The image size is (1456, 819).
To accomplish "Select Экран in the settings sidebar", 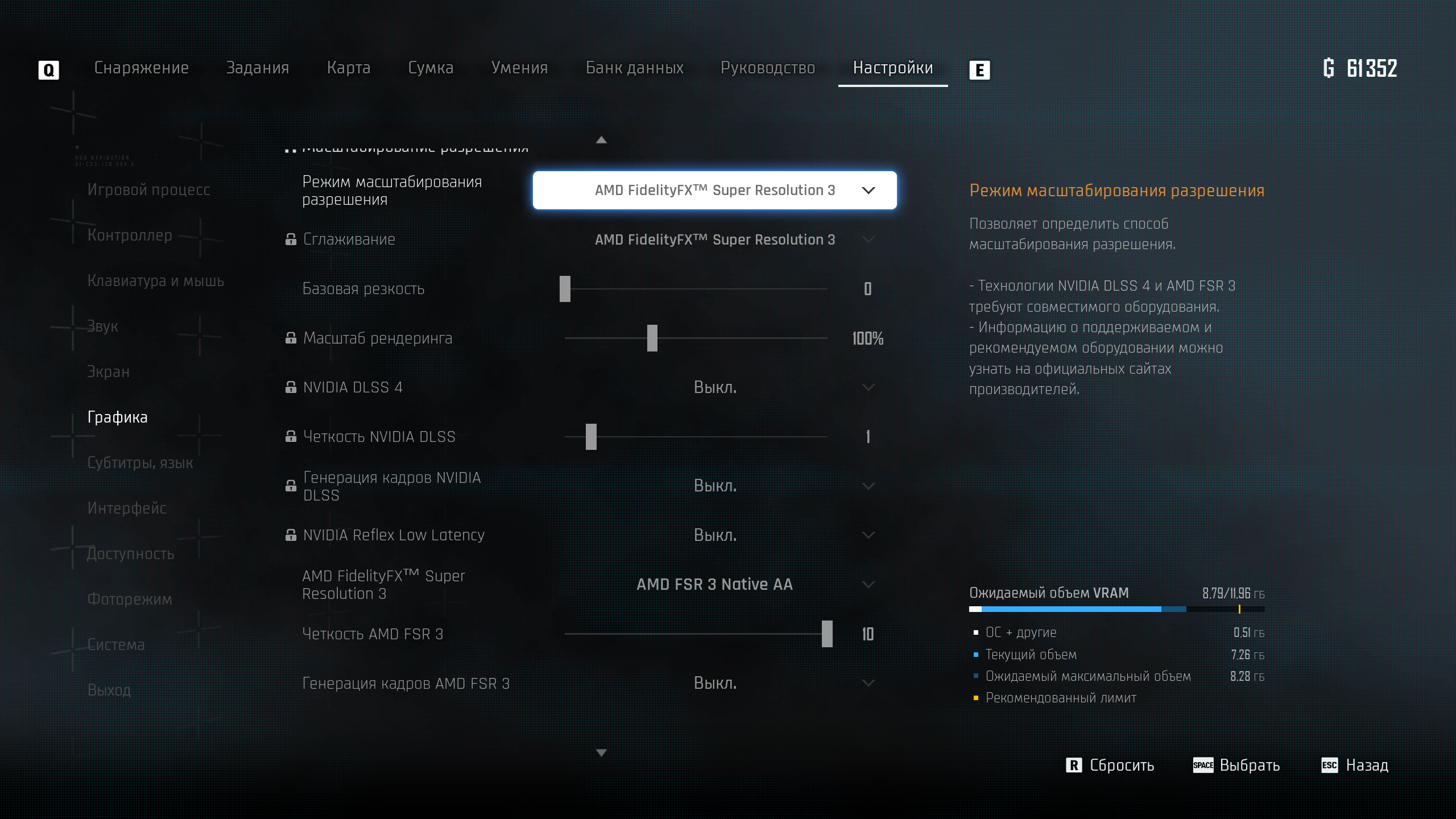I will click(108, 371).
